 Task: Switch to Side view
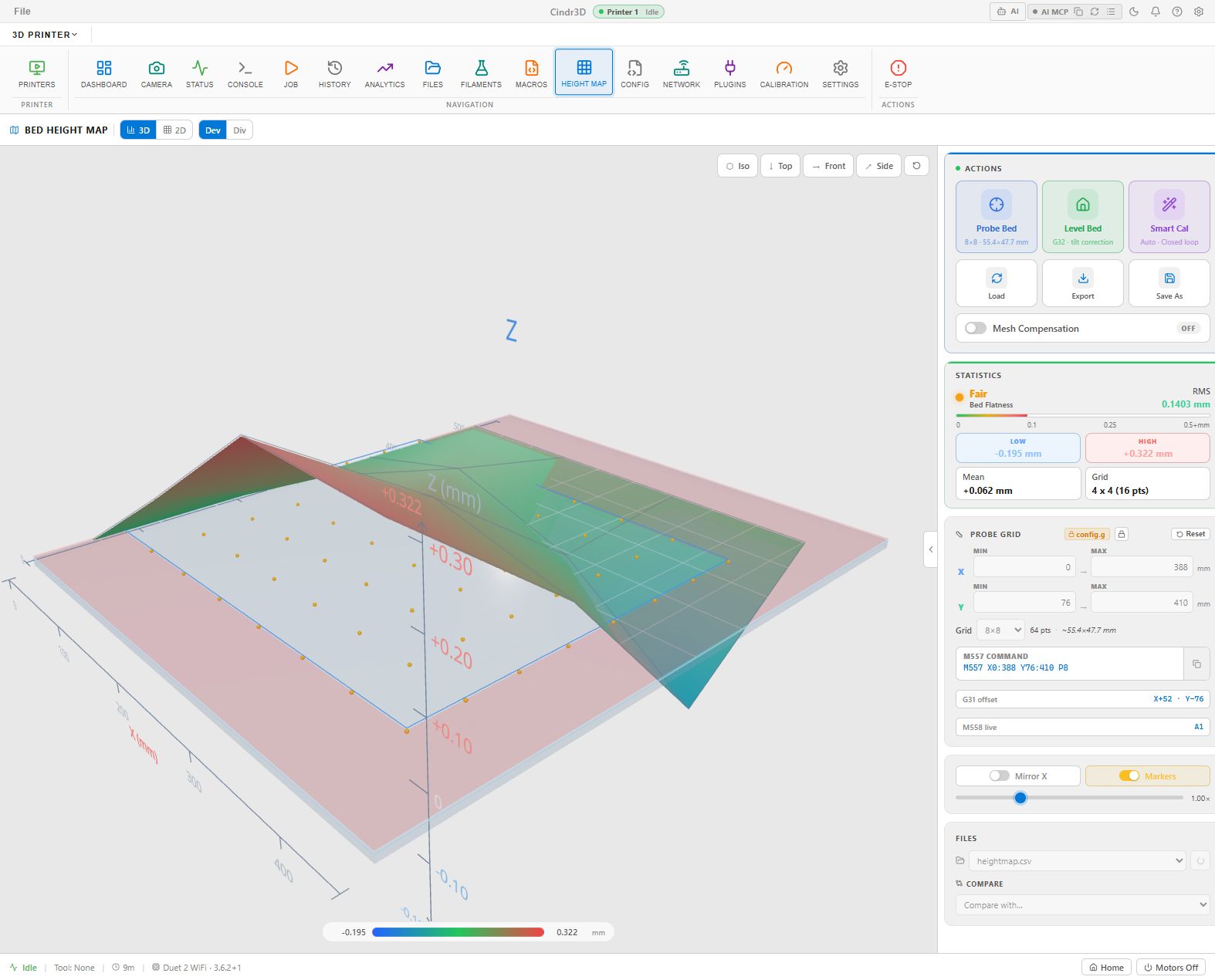point(878,166)
